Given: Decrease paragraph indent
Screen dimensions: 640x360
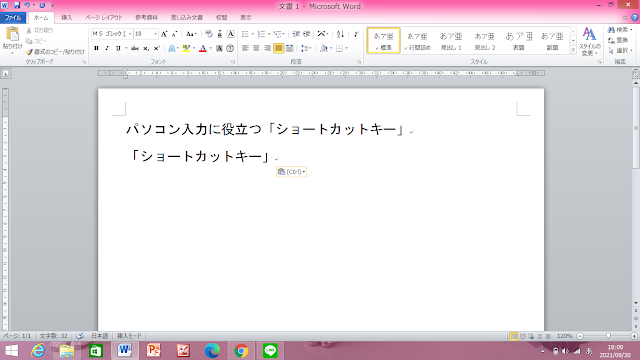Looking at the screenshot, I should point(296,34).
